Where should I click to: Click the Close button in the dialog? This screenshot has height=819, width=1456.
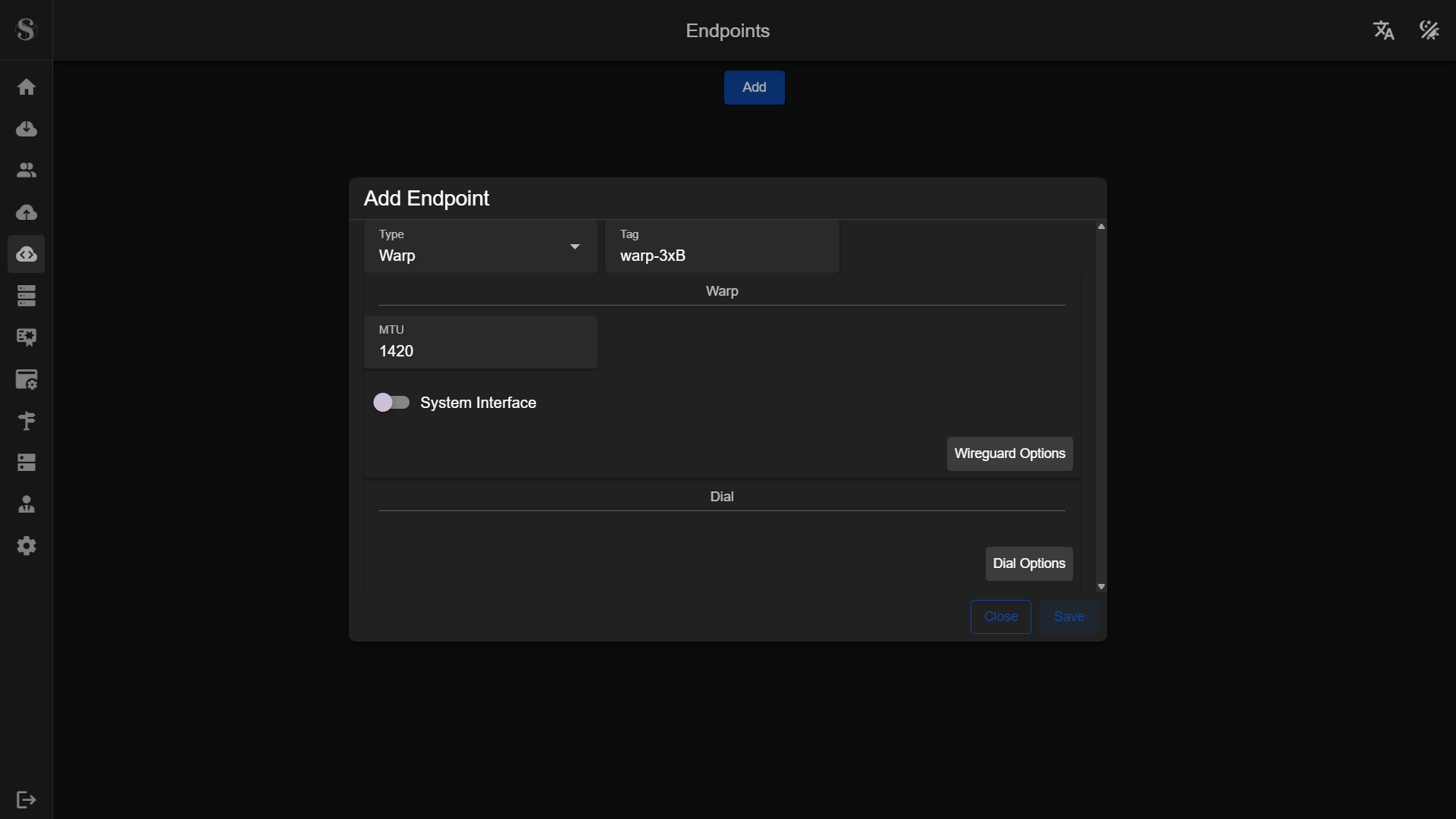coord(1000,617)
